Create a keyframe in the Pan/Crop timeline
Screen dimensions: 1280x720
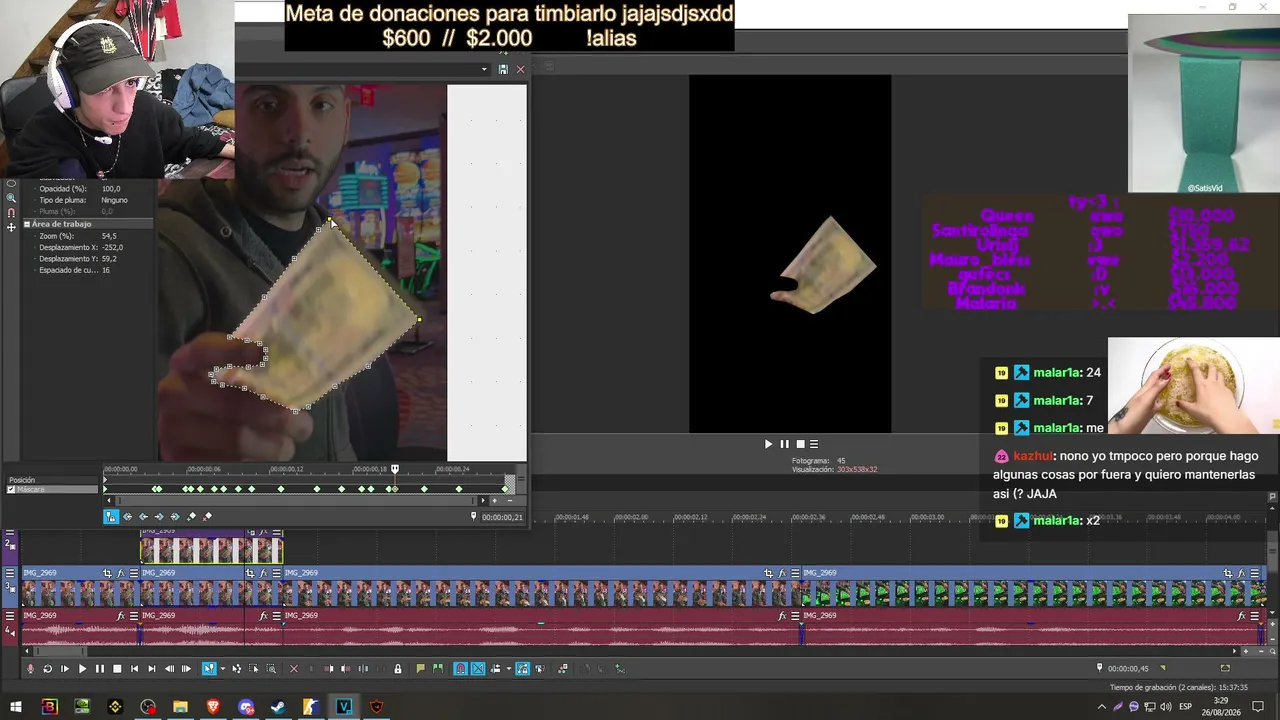(192, 517)
